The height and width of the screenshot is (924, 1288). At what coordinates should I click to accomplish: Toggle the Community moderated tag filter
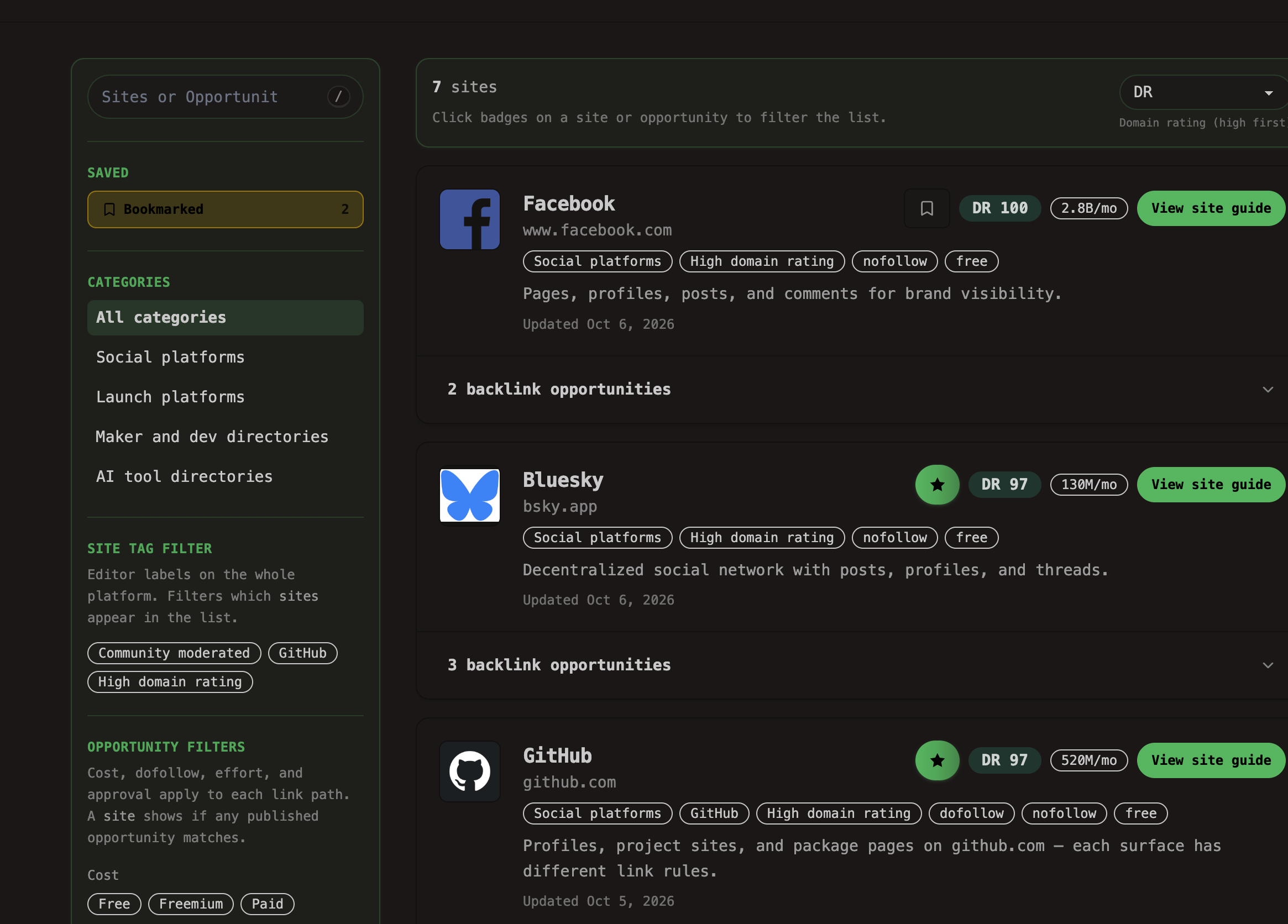click(x=174, y=653)
